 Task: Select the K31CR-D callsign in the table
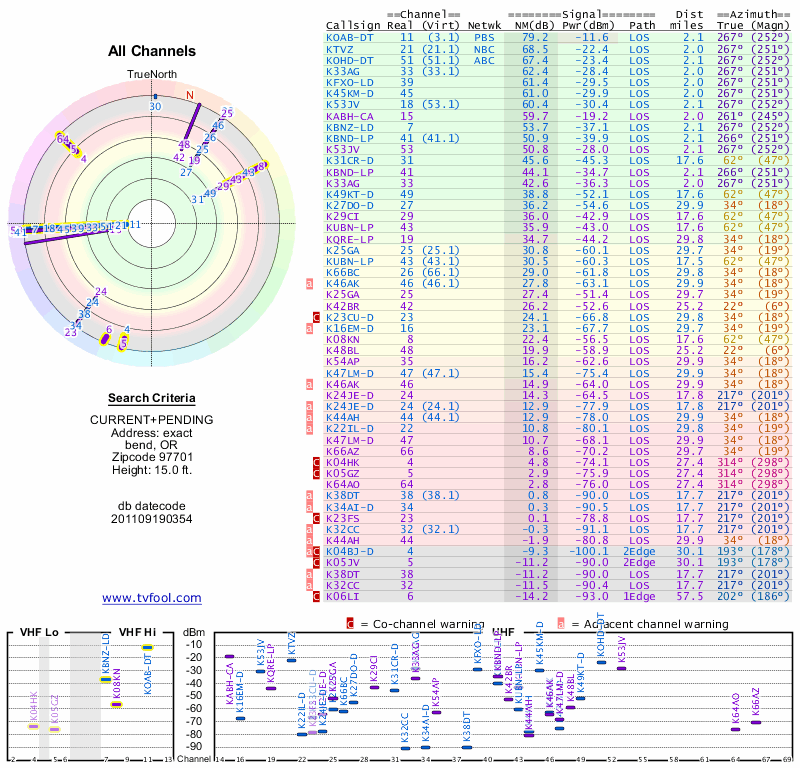(349, 160)
